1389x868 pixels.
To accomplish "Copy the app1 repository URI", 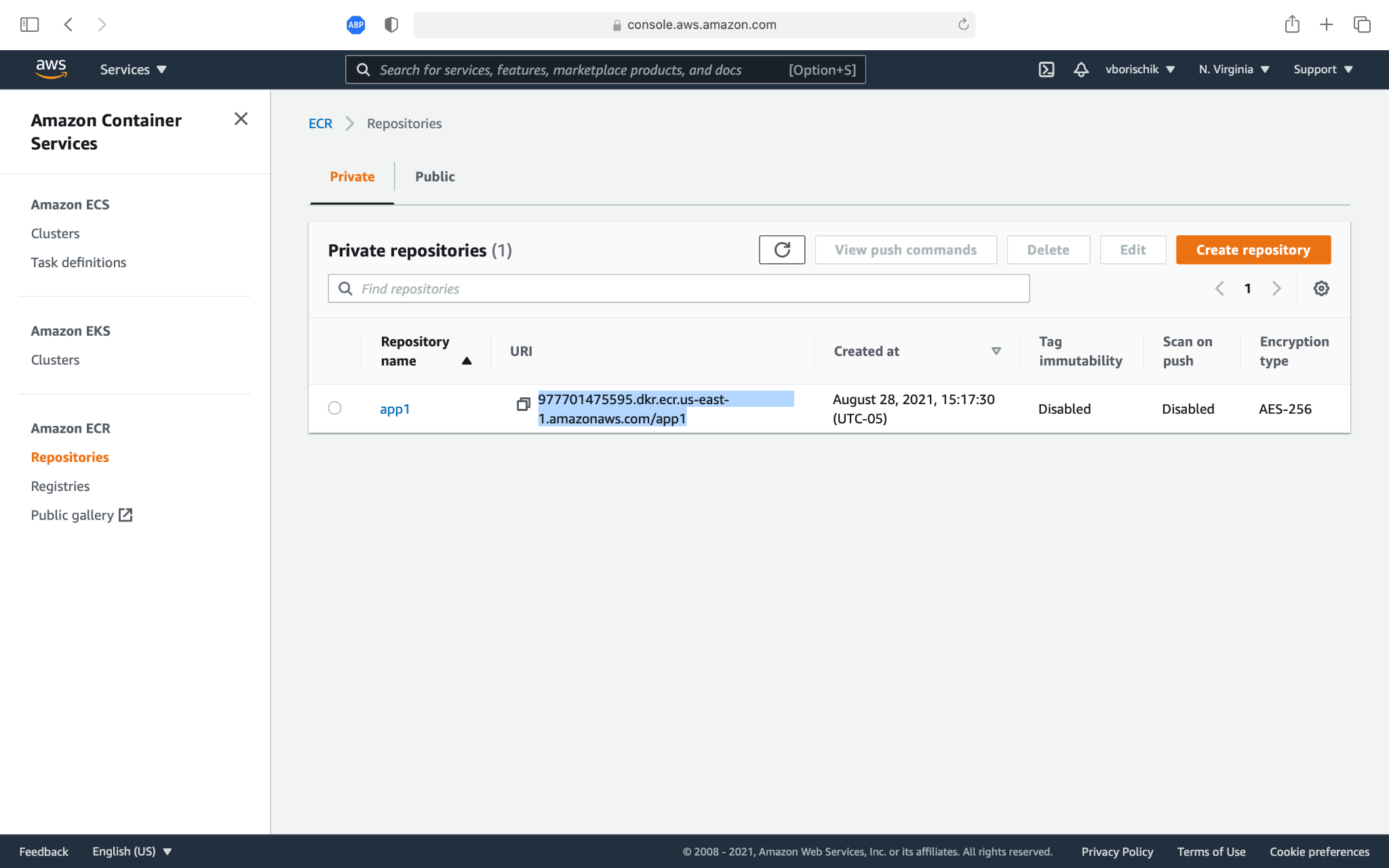I will (523, 404).
